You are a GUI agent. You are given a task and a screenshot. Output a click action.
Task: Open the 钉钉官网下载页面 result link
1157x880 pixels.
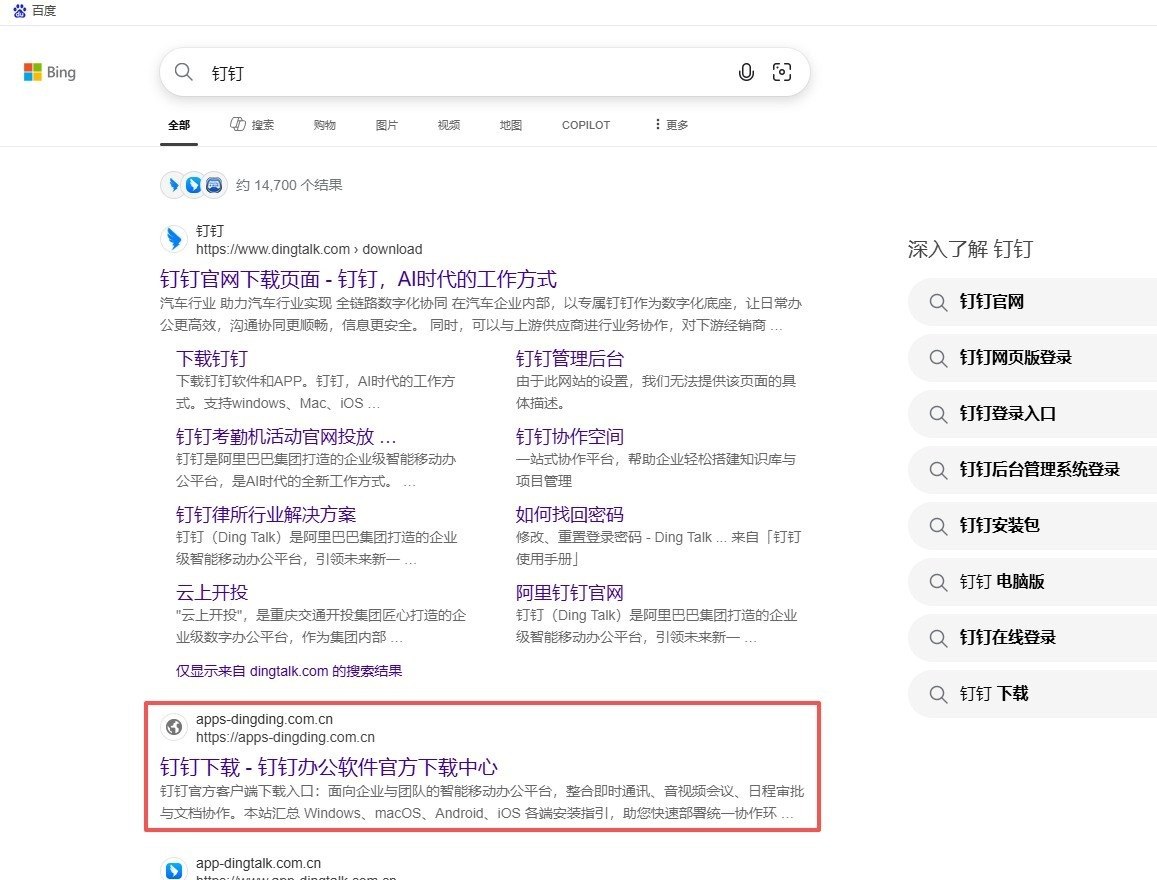click(x=358, y=279)
